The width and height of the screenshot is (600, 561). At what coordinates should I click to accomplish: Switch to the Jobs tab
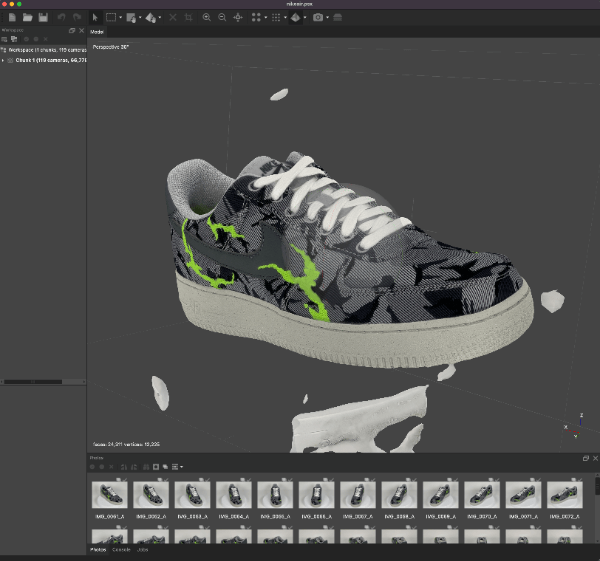[x=142, y=550]
